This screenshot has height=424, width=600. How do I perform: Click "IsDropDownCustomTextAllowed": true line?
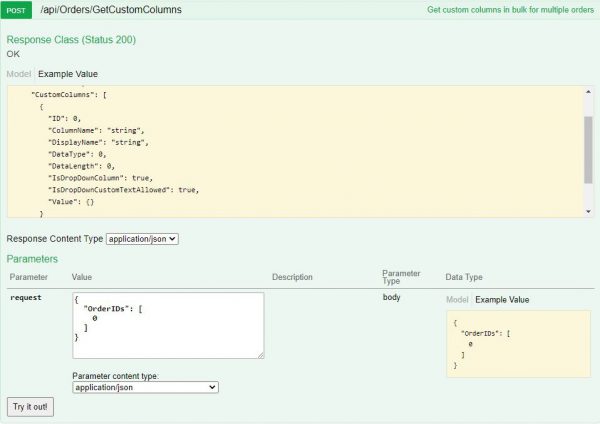pos(123,190)
